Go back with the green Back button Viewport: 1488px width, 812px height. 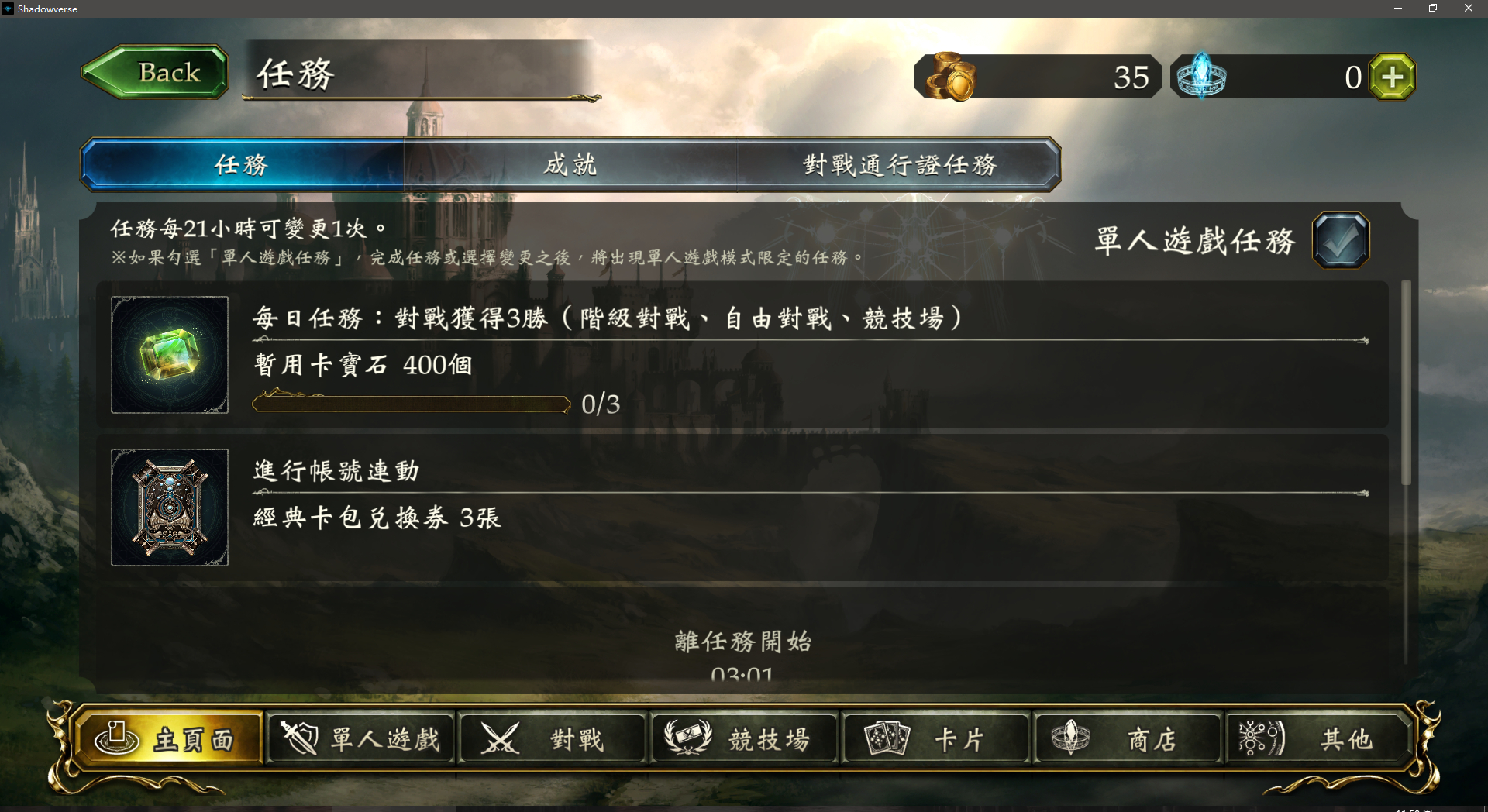pyautogui.click(x=155, y=72)
